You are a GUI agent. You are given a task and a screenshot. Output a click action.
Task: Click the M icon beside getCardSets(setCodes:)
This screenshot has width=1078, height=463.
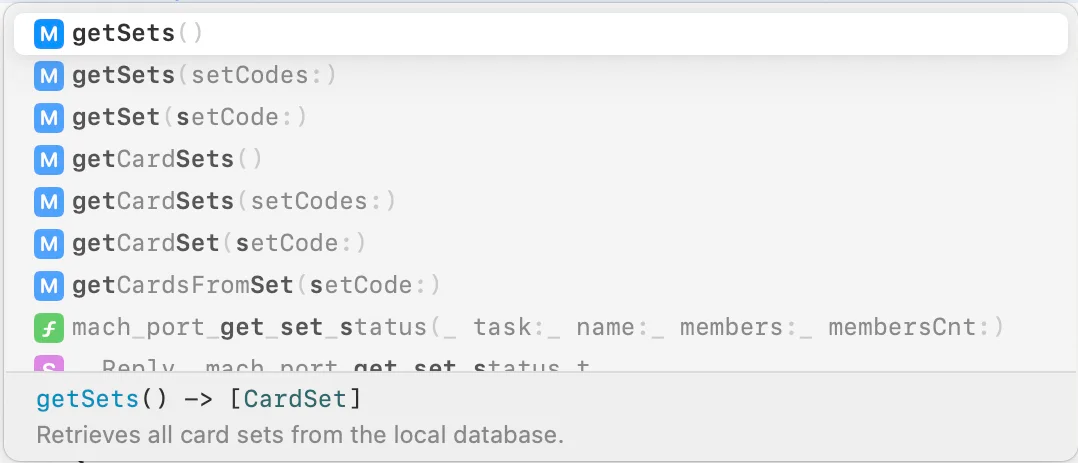pyautogui.click(x=48, y=202)
